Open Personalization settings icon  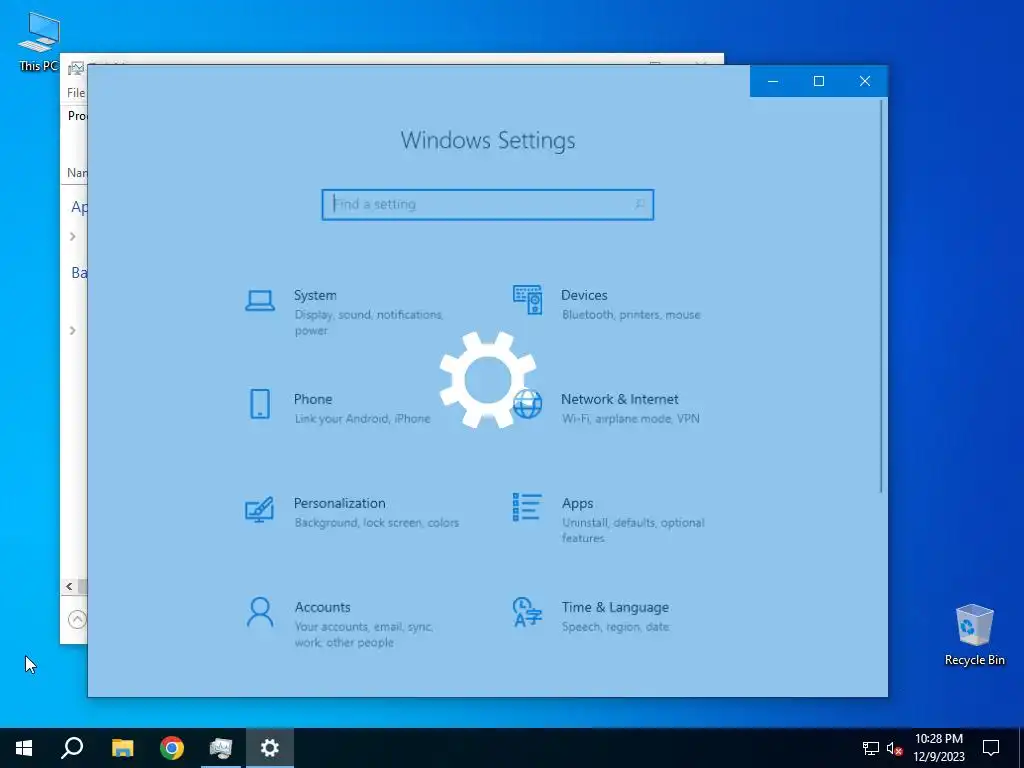[259, 509]
